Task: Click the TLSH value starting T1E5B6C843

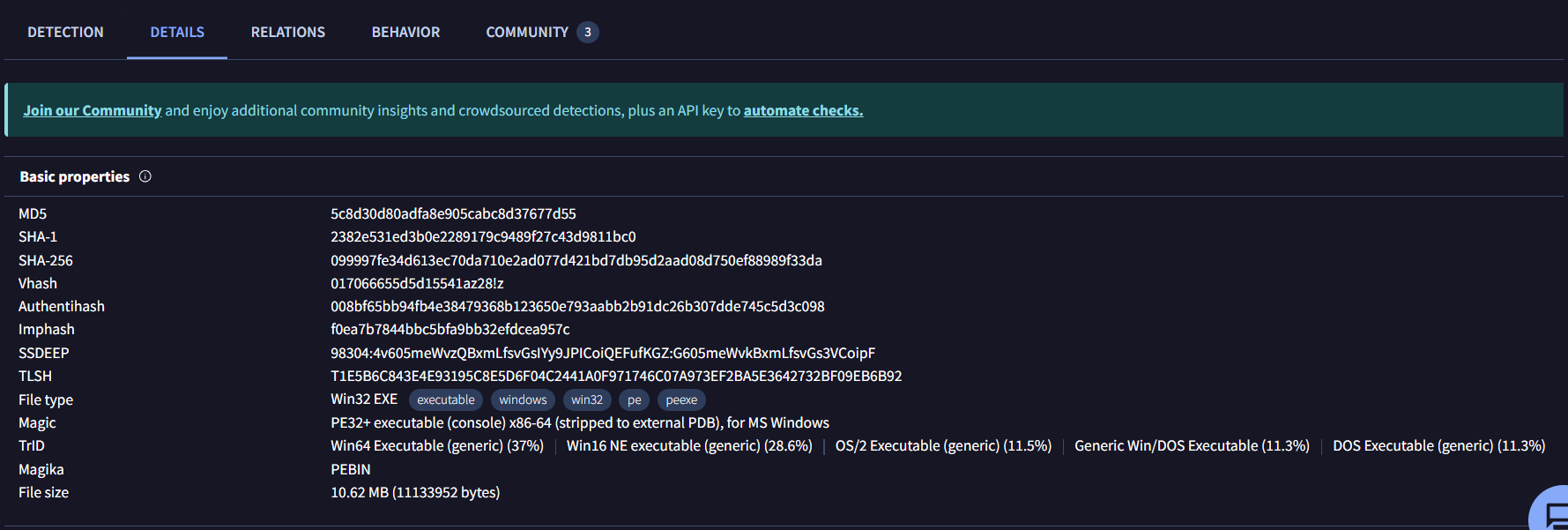Action: [x=616, y=376]
